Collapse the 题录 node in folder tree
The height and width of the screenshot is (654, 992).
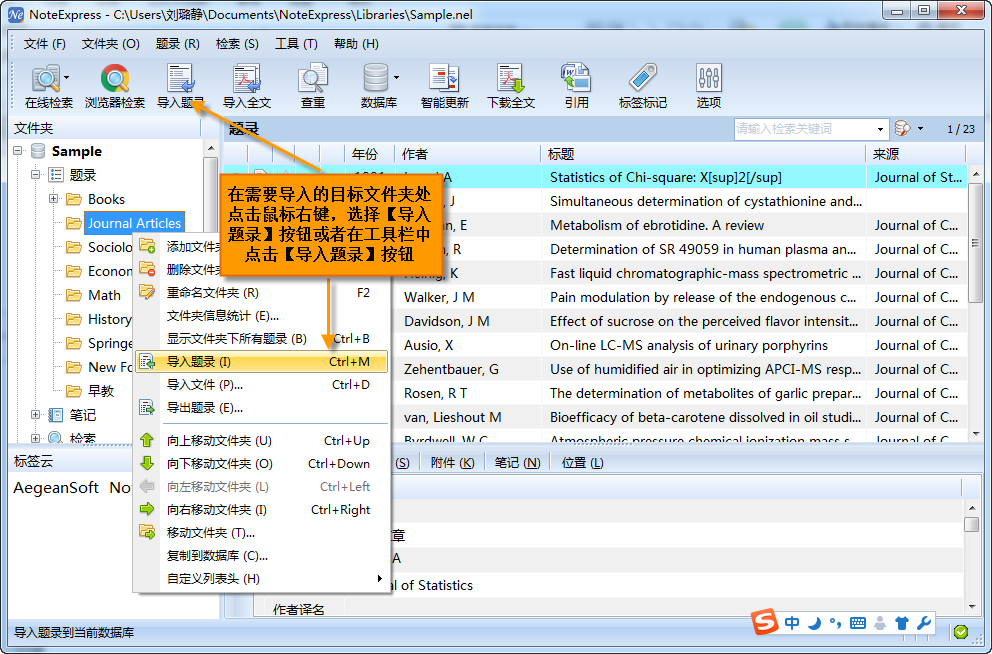36,175
